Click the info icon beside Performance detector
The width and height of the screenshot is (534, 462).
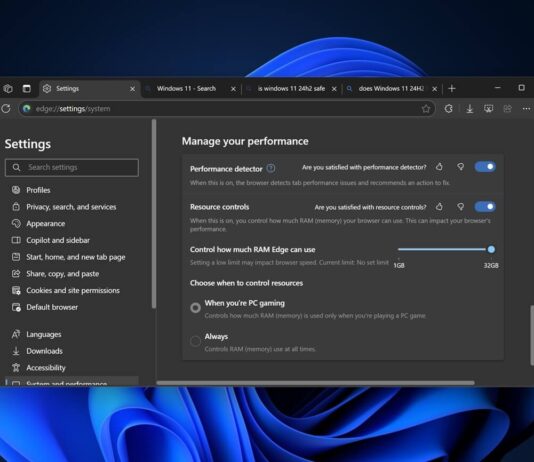(271, 168)
